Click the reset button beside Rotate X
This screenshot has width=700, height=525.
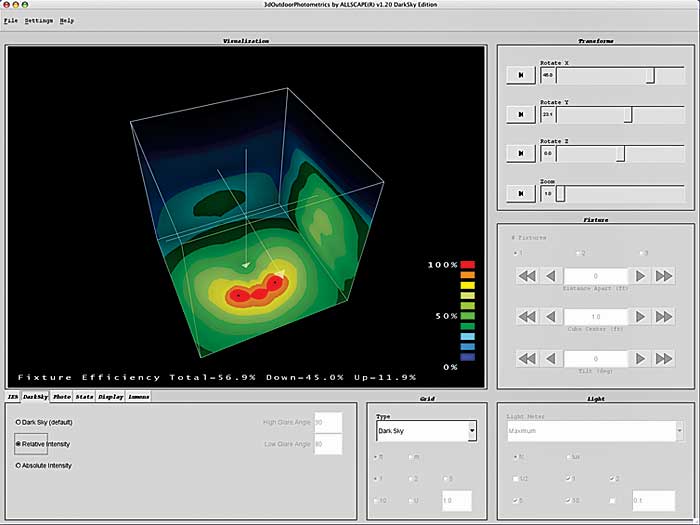(520, 76)
